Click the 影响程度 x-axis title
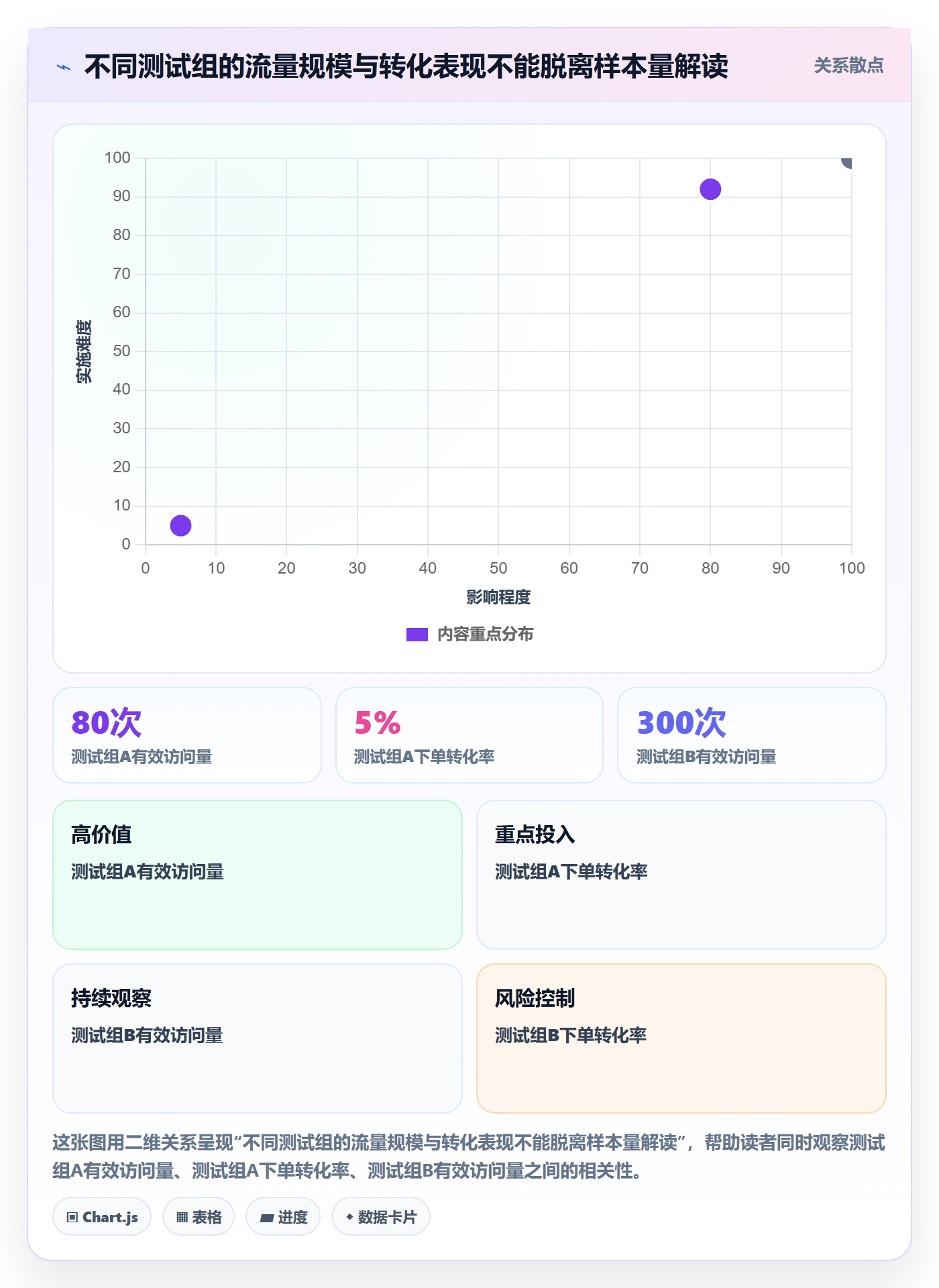 [x=498, y=597]
